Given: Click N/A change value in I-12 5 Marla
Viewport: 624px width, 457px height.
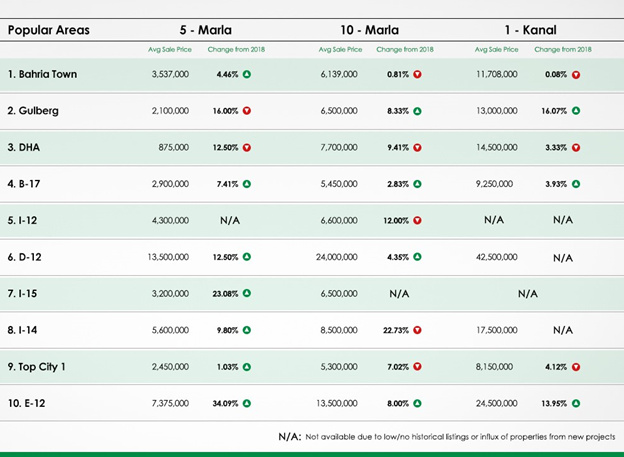Looking at the screenshot, I should click(230, 221).
